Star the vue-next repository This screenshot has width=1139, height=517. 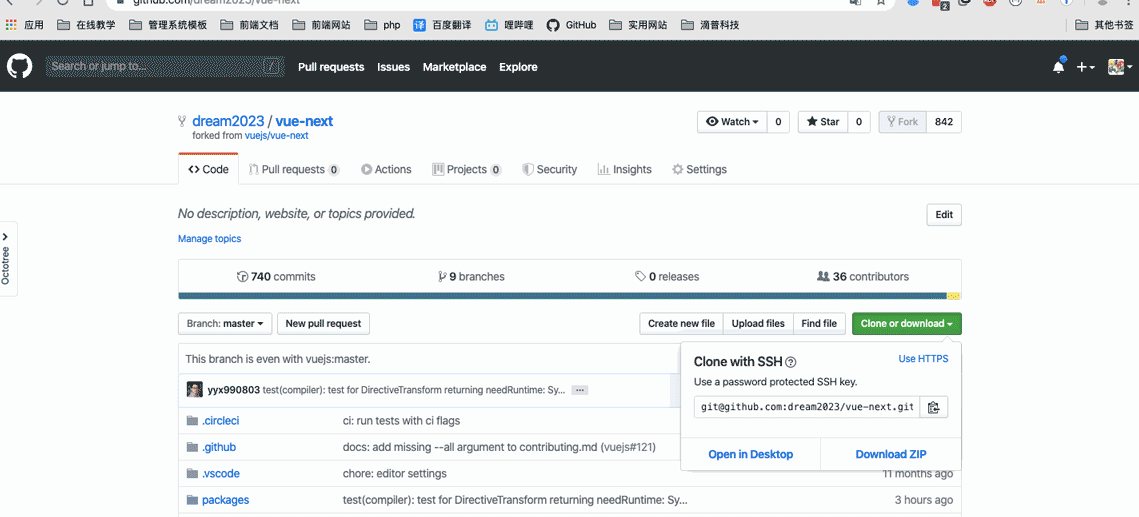pos(822,122)
